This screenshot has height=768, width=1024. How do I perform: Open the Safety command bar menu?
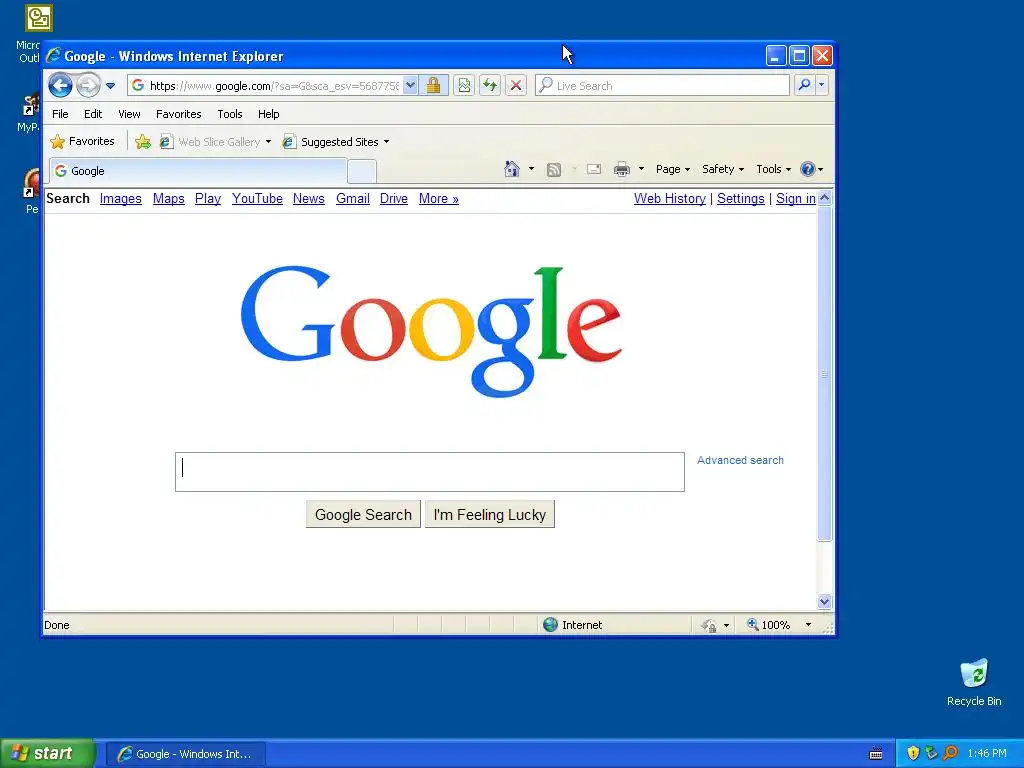(x=722, y=169)
